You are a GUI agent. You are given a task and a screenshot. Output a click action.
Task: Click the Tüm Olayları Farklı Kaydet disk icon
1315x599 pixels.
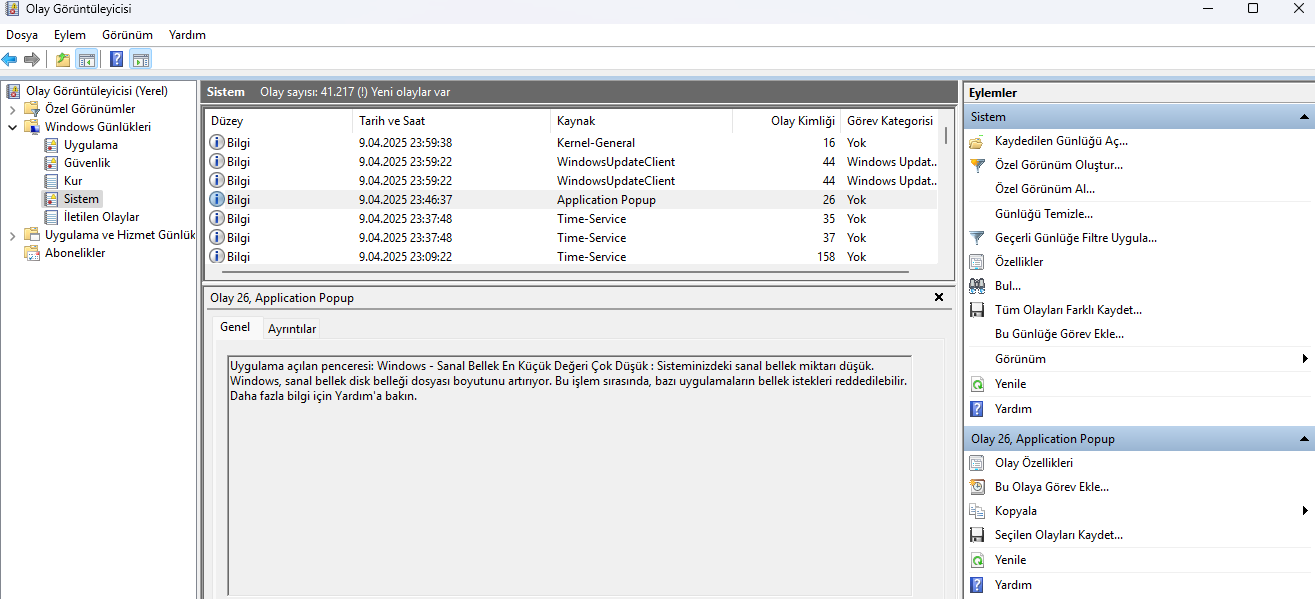click(978, 310)
